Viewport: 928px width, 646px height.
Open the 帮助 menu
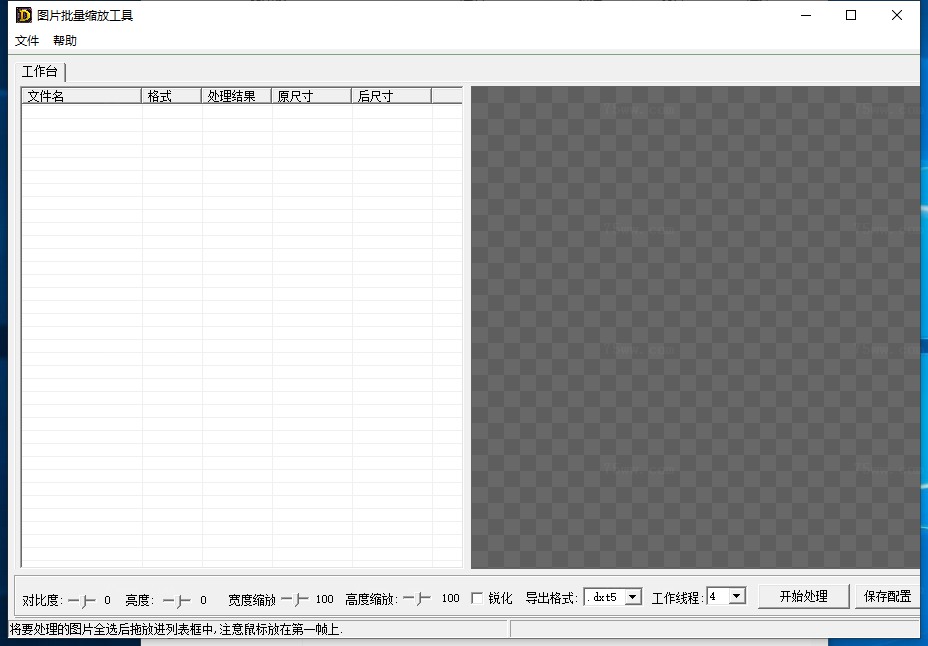(65, 41)
